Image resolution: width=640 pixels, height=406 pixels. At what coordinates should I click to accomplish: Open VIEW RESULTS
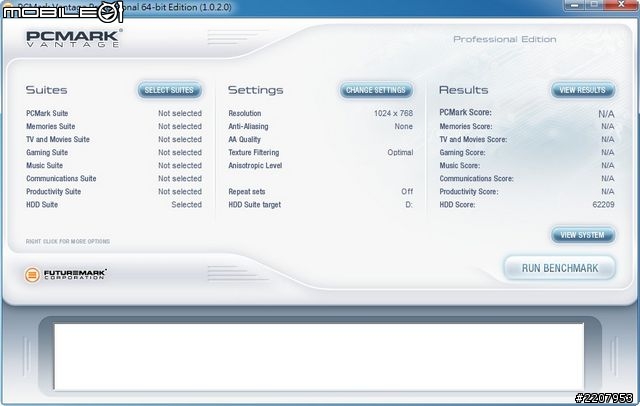point(582,90)
